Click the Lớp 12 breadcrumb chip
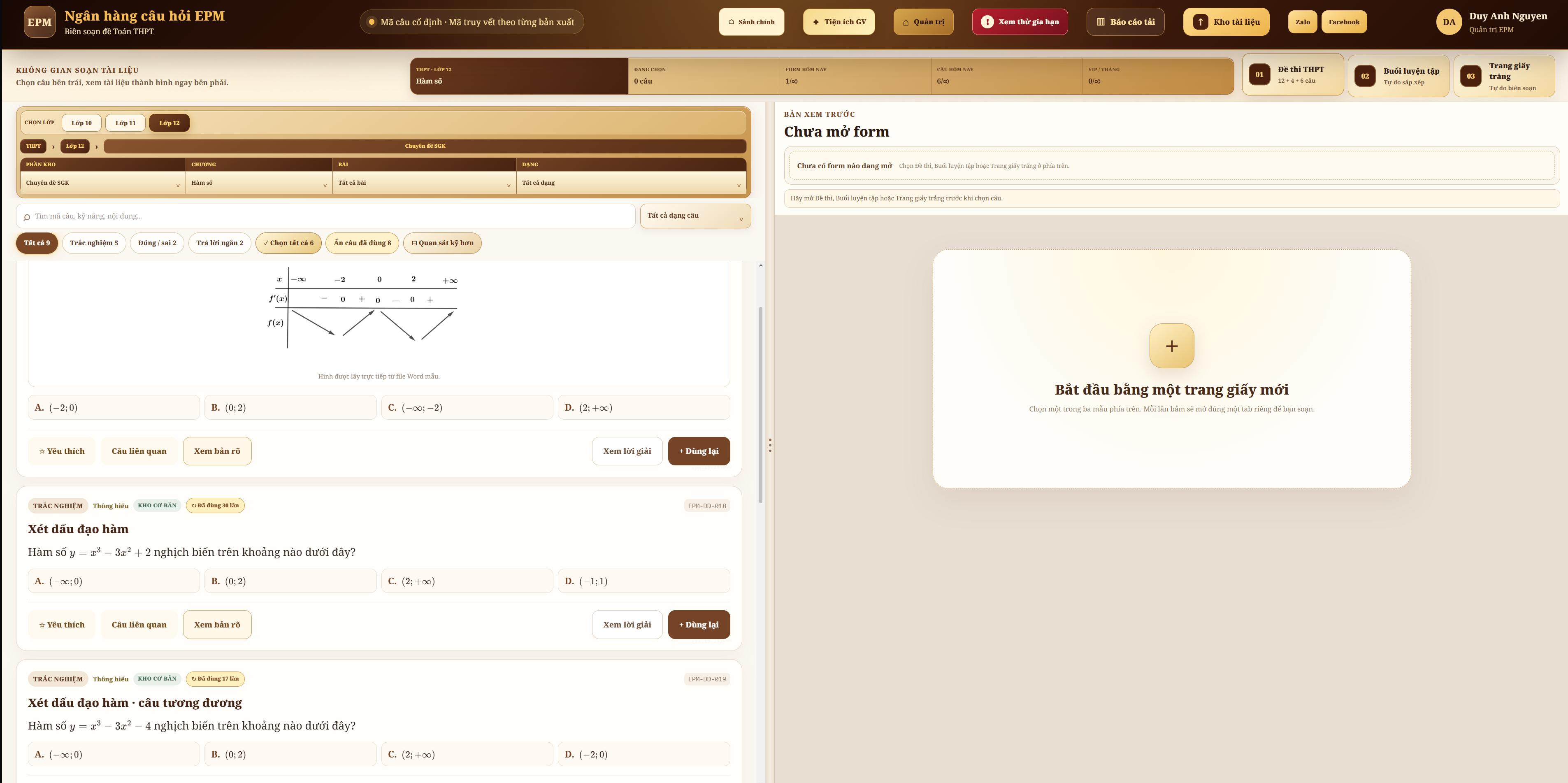This screenshot has width=1568, height=783. (x=75, y=146)
